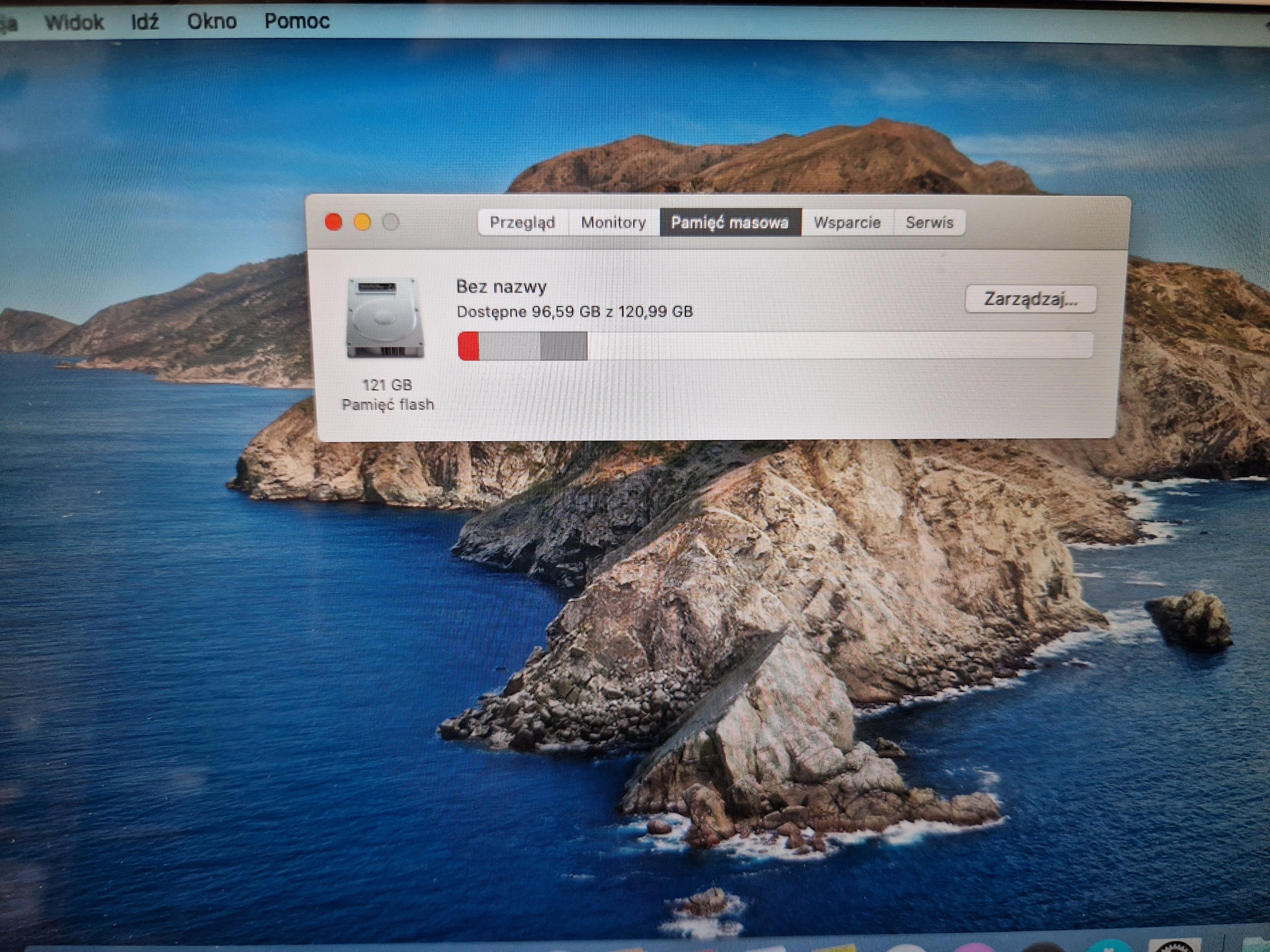
Task: Click the hard drive disk icon
Action: [385, 317]
